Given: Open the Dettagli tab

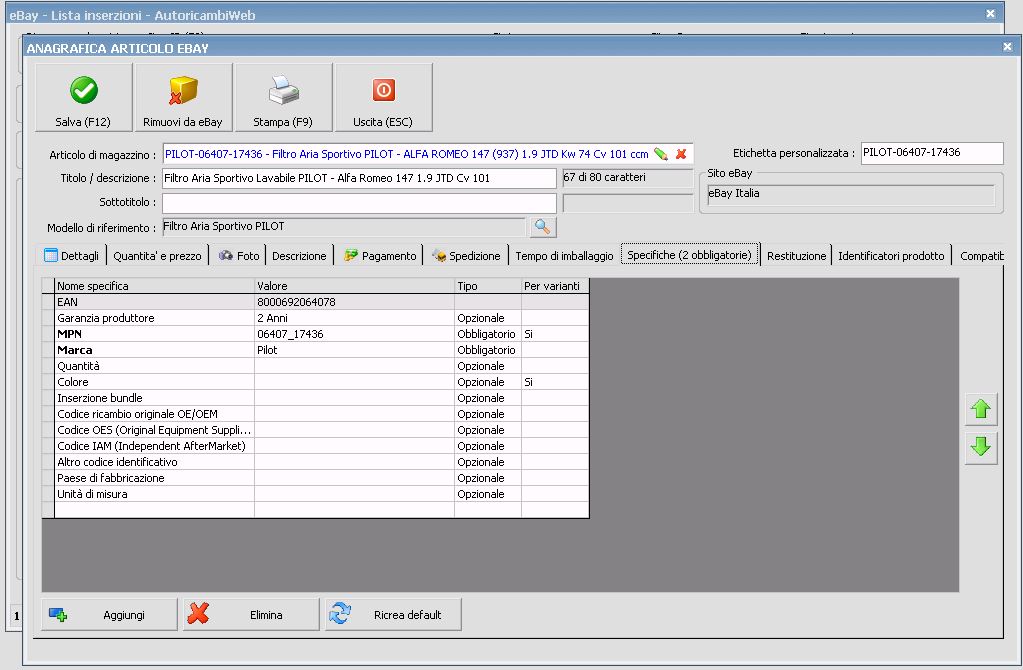Looking at the screenshot, I should 71,256.
